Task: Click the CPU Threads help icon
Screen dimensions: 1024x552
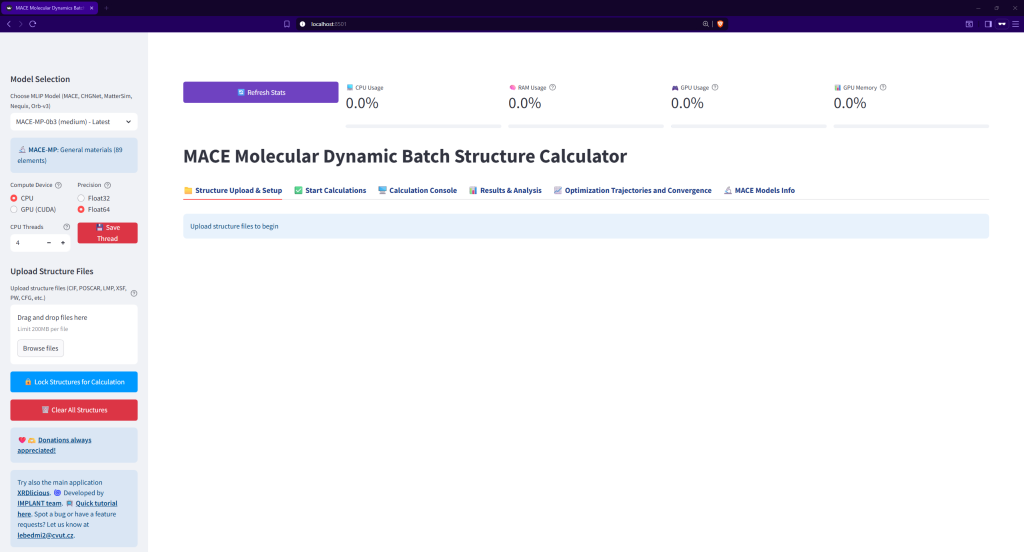Action: pos(66,227)
